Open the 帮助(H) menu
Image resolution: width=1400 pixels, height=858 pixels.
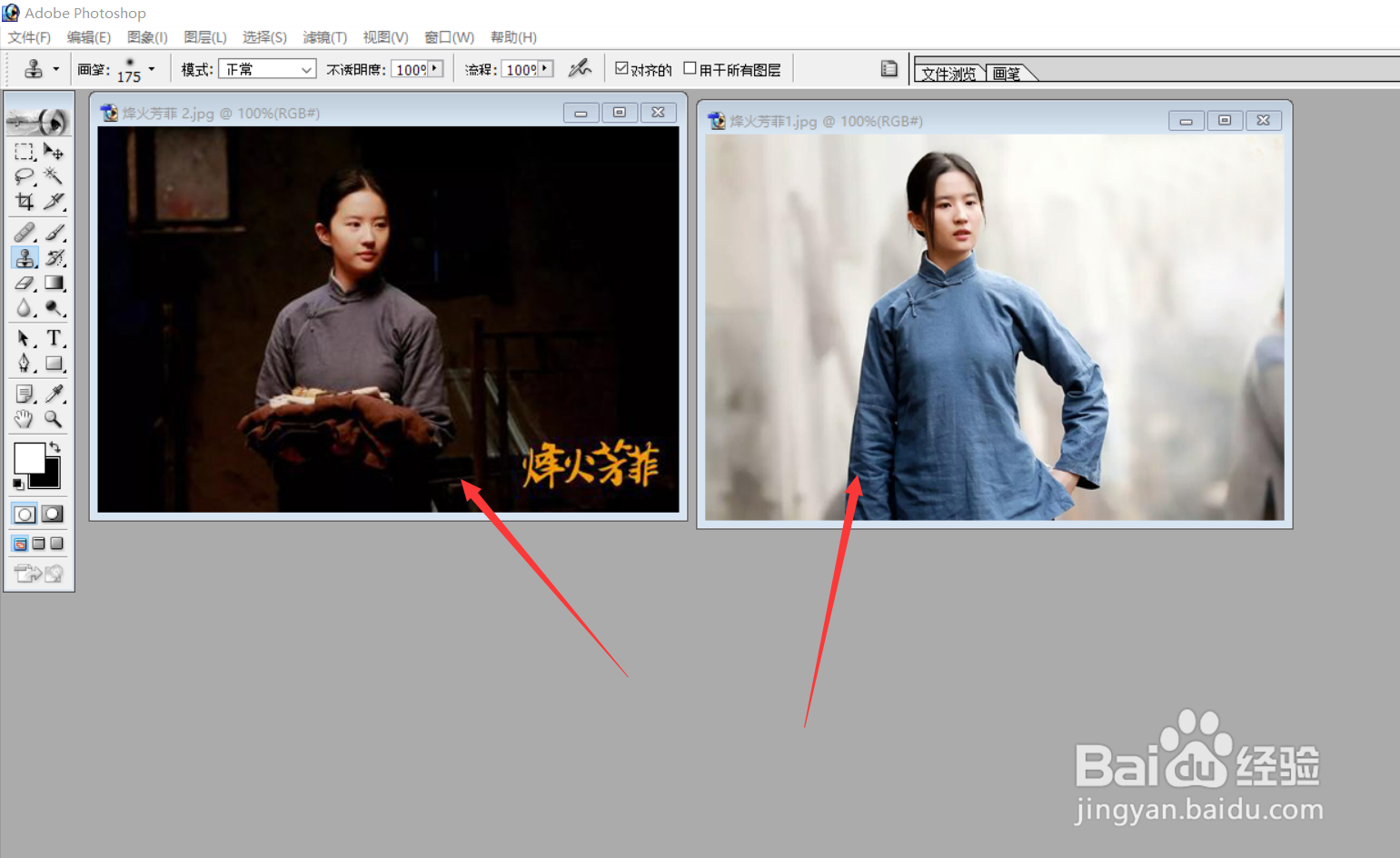[513, 37]
